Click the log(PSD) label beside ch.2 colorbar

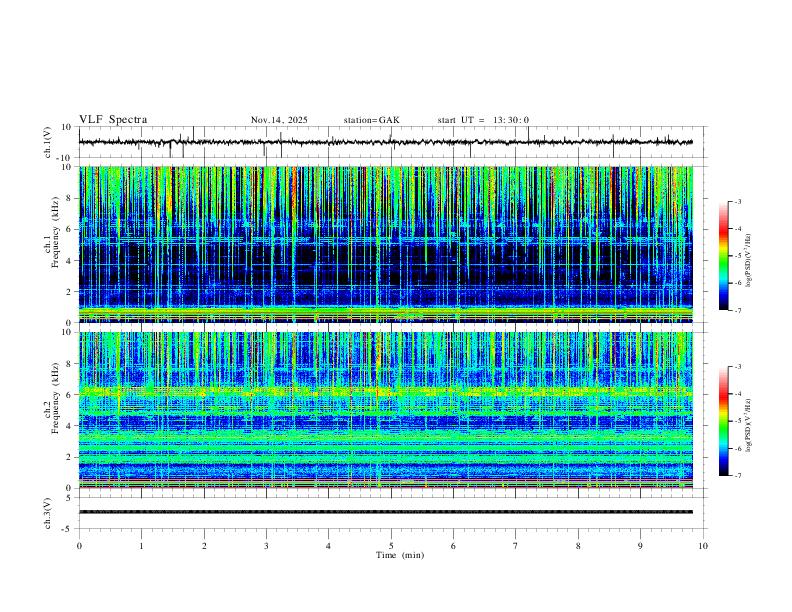coord(749,425)
